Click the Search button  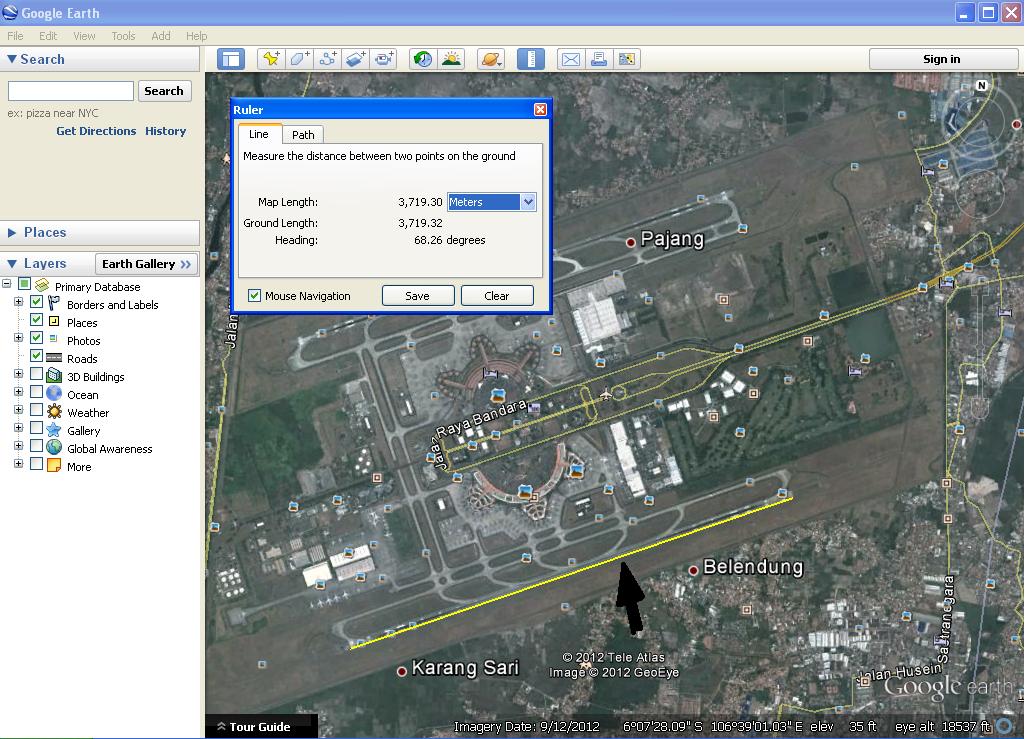(164, 91)
